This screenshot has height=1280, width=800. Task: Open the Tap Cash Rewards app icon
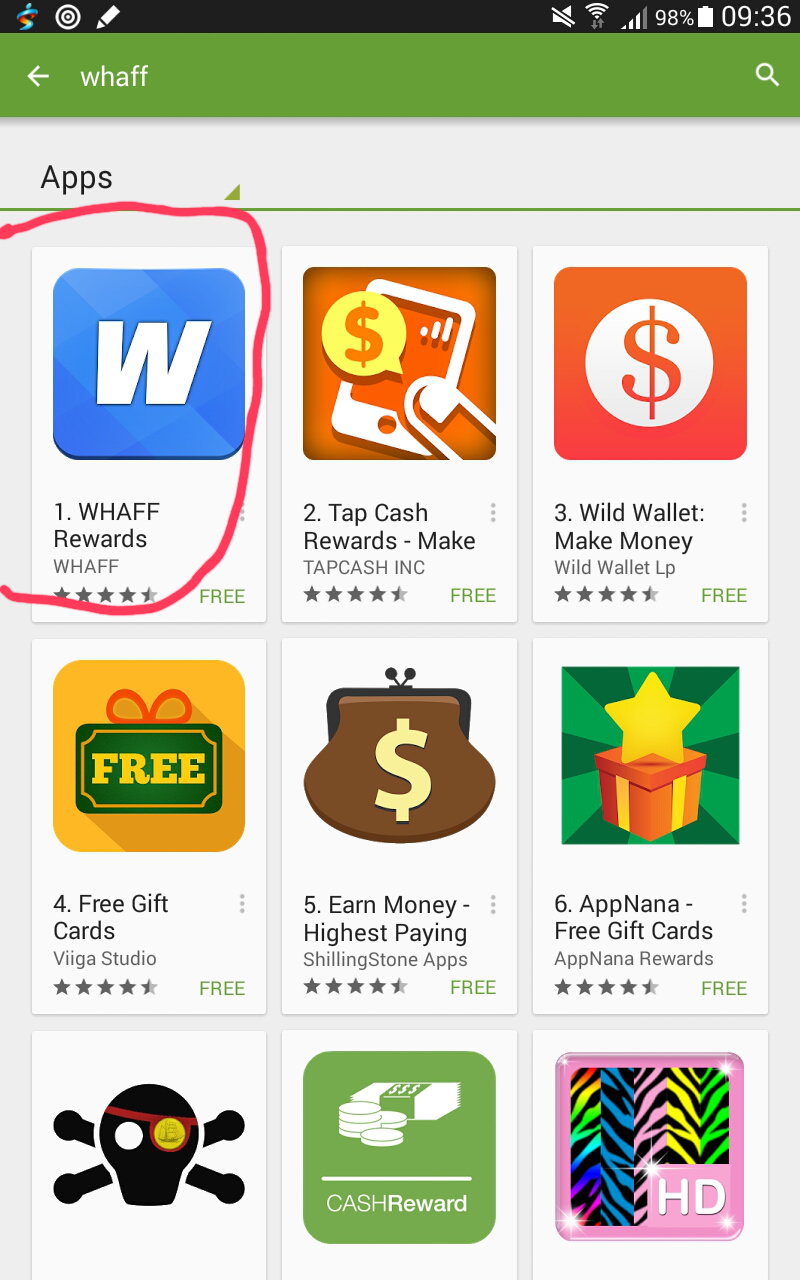pyautogui.click(x=399, y=364)
